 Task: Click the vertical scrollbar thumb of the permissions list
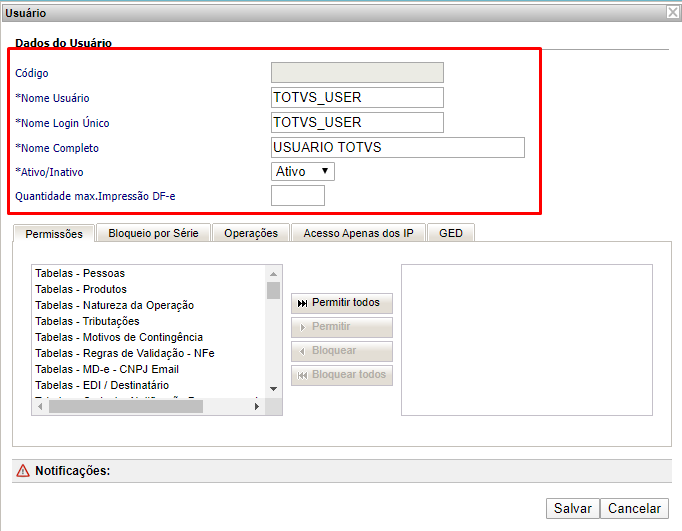pyautogui.click(x=273, y=291)
